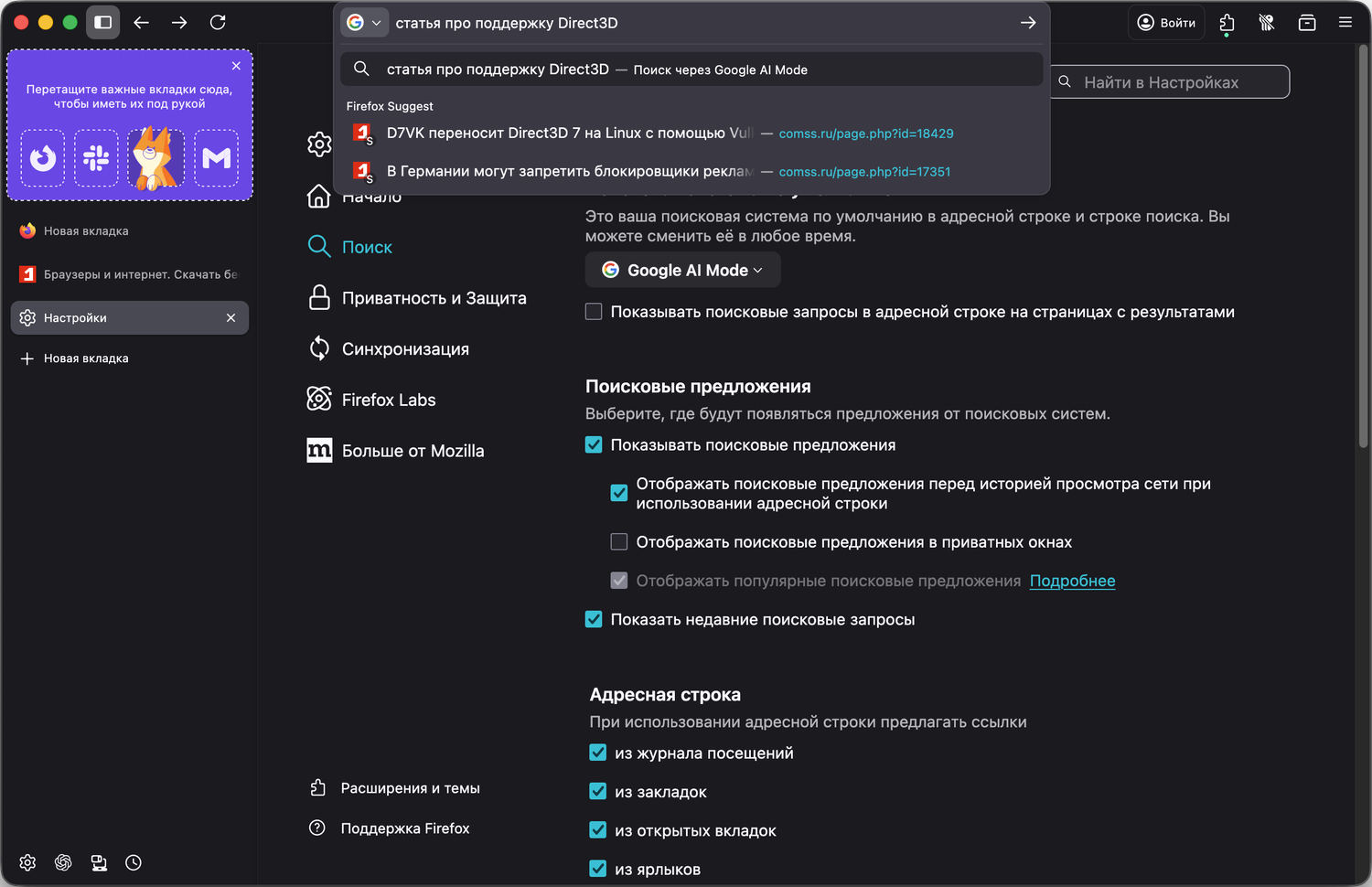
Task: Click the vertical page scrollbar
Action: point(1363,247)
